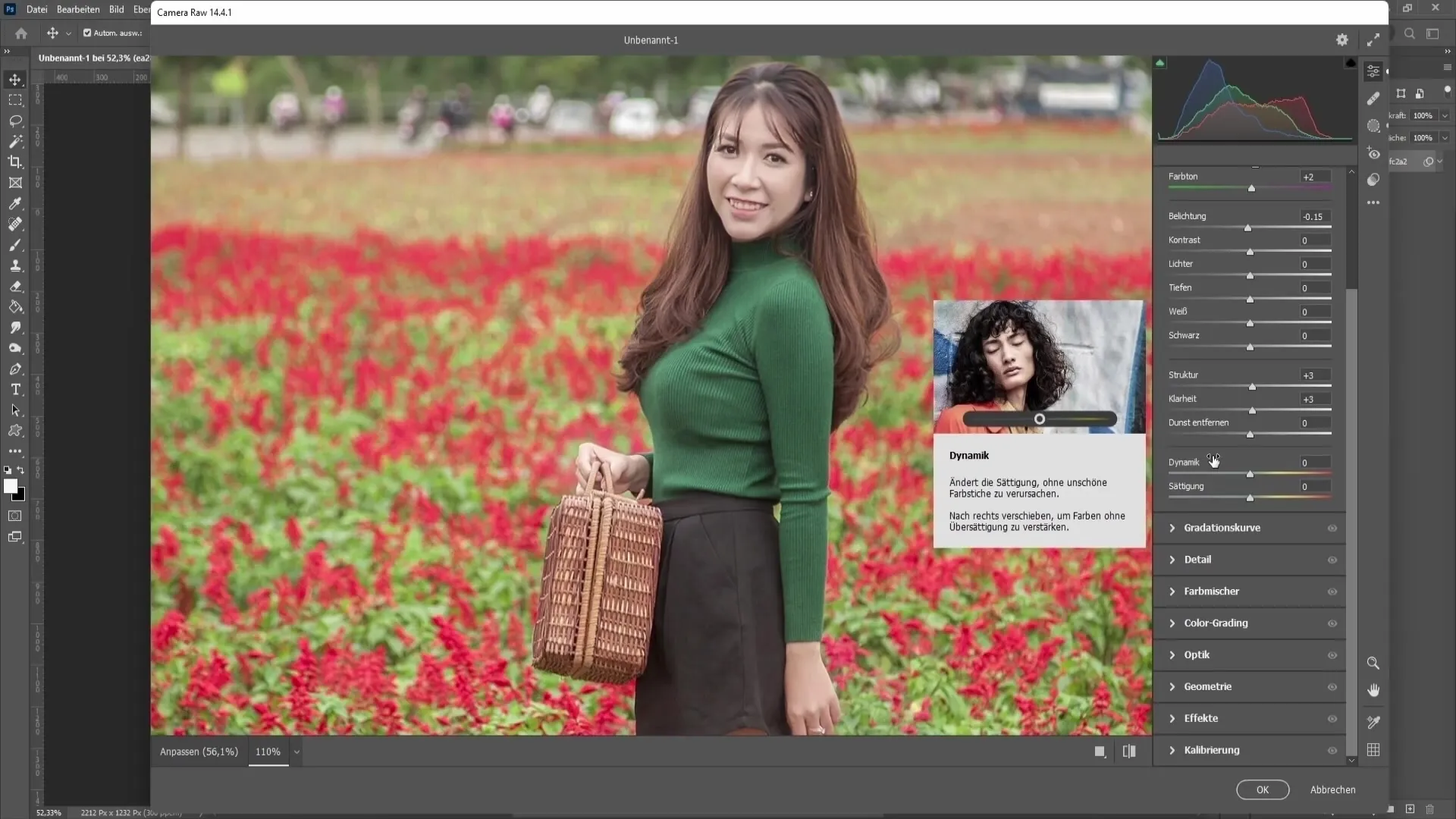Viewport: 1456px width, 819px height.
Task: Expand the Optik panel
Action: coord(1172,655)
